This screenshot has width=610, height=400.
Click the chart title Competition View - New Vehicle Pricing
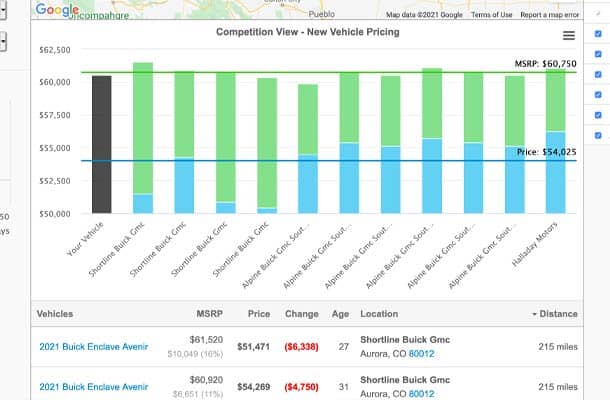click(308, 32)
